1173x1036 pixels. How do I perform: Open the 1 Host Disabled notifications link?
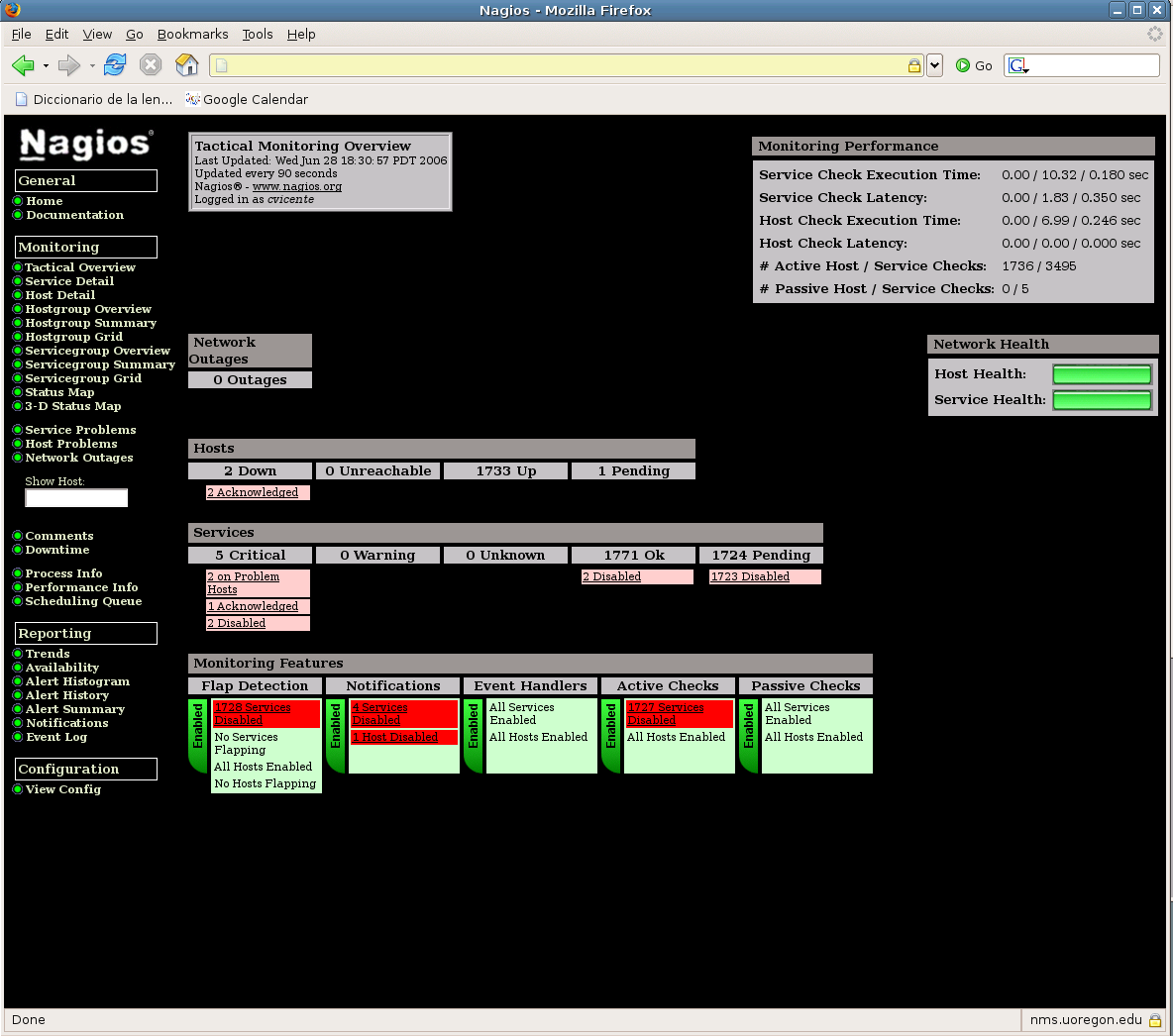click(395, 737)
